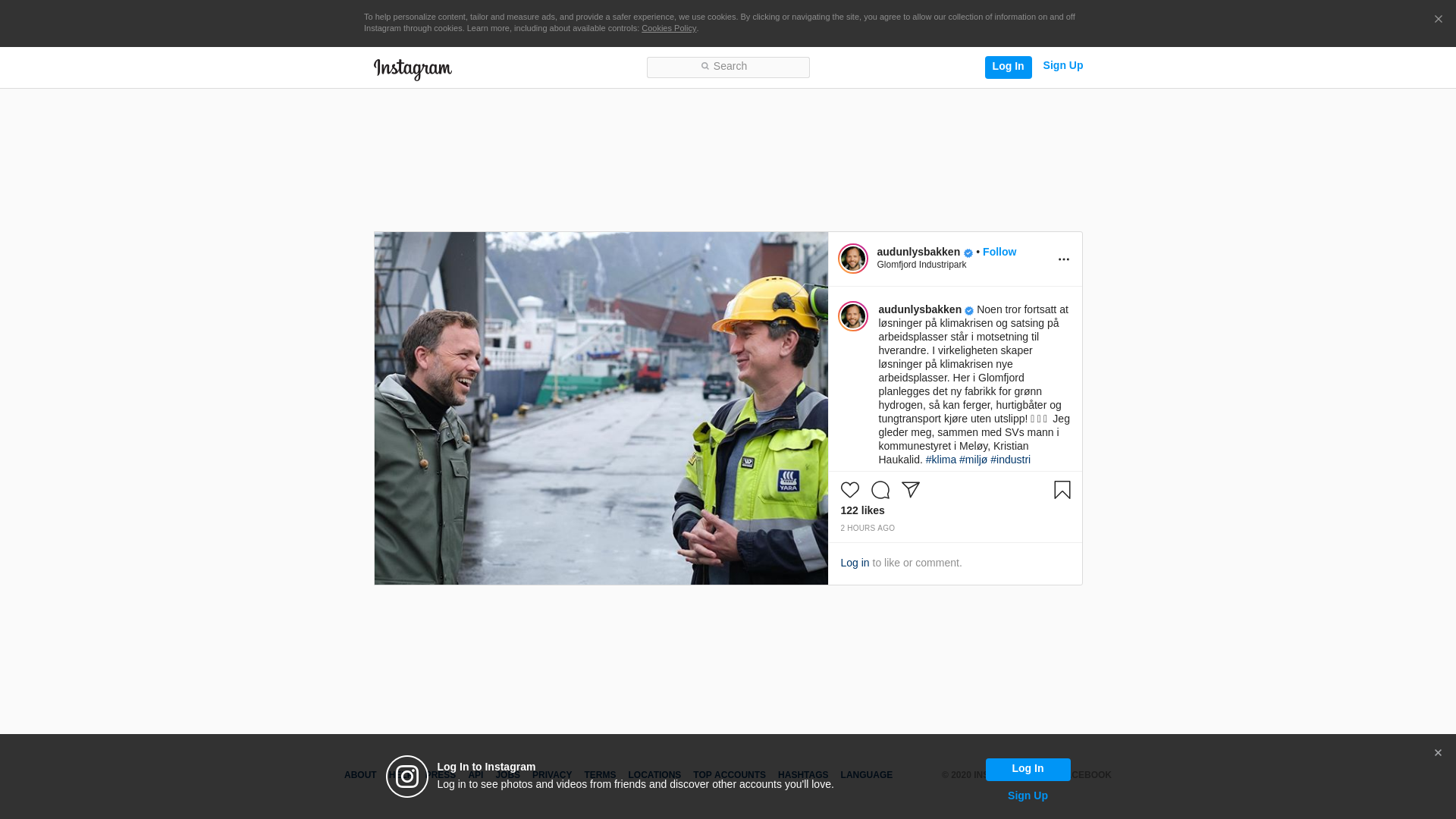Image resolution: width=1456 pixels, height=819 pixels.
Task: Open audunlysbakken profile picture in header
Action: coord(852,259)
